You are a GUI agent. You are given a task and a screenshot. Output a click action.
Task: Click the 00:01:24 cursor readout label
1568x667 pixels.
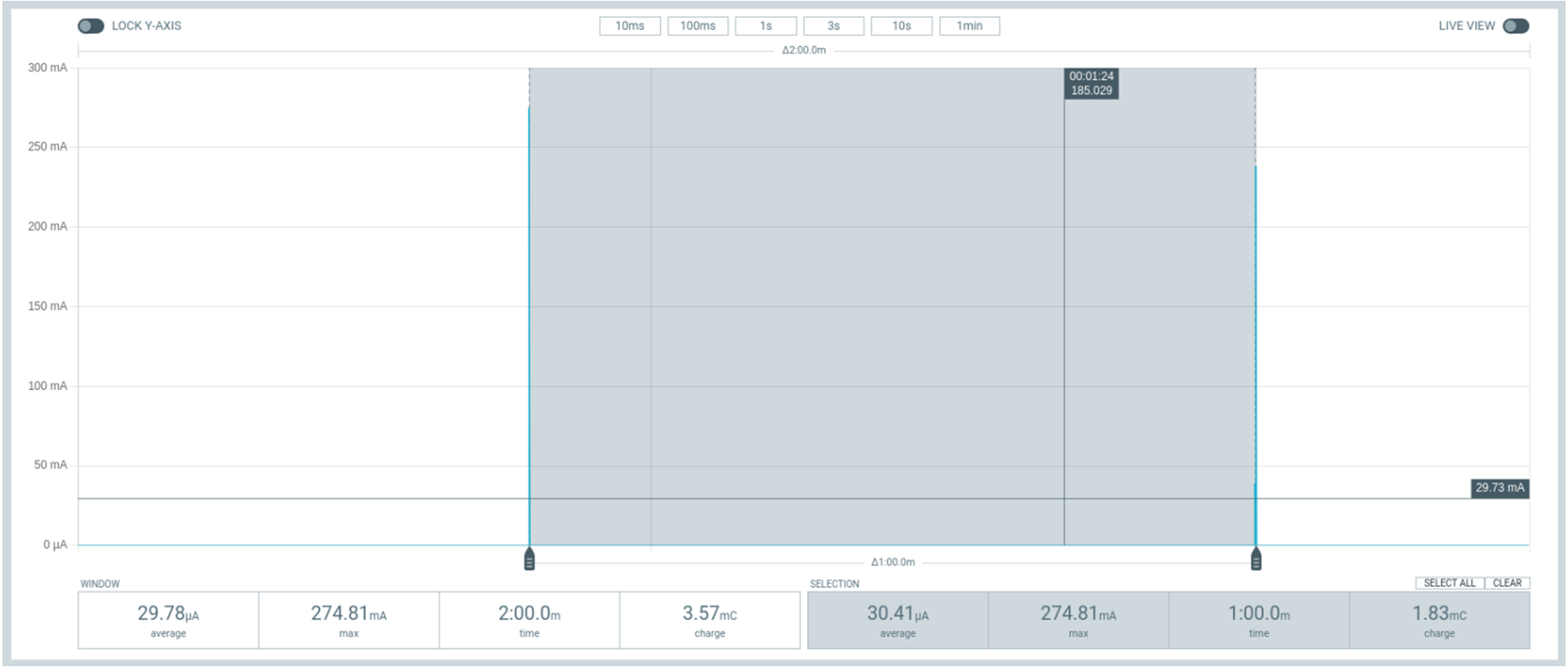coord(1091,83)
